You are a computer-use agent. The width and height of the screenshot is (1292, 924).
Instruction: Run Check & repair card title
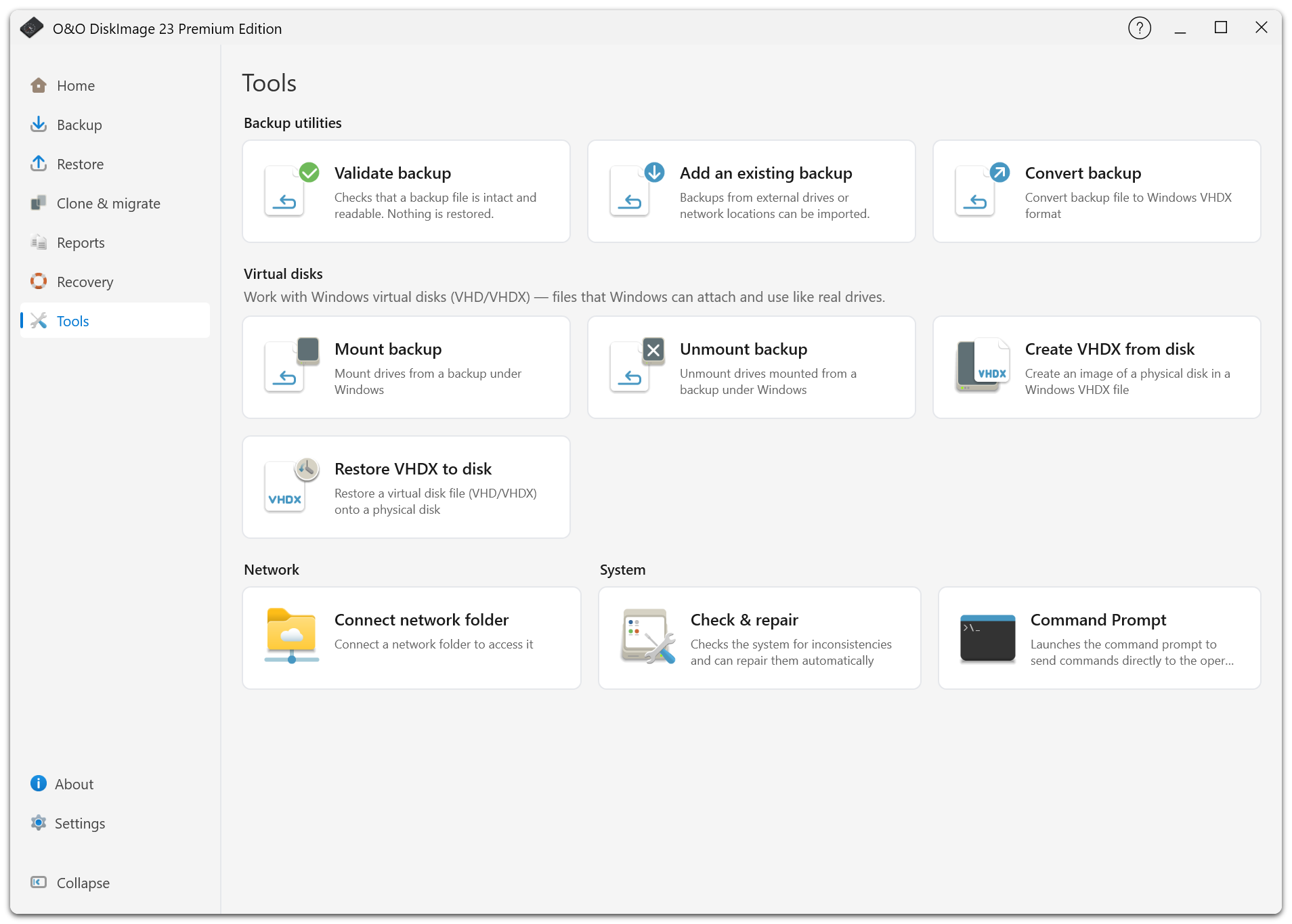tap(744, 620)
